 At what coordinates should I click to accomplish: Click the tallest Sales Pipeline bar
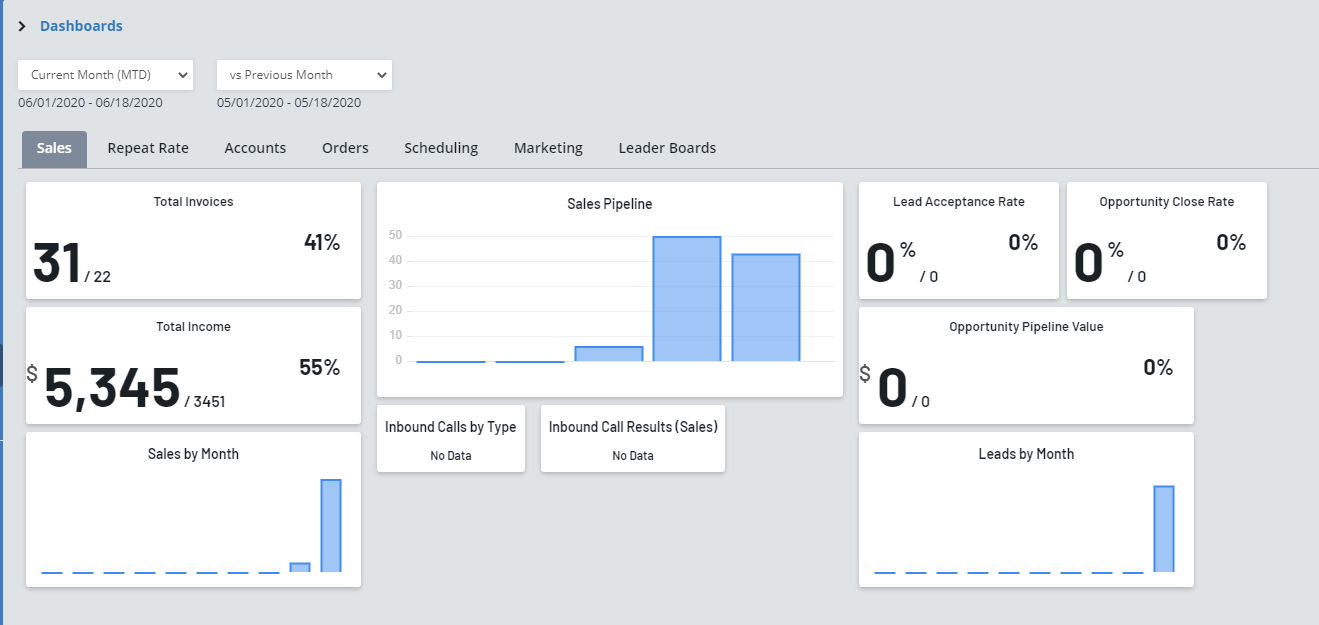tap(687, 298)
